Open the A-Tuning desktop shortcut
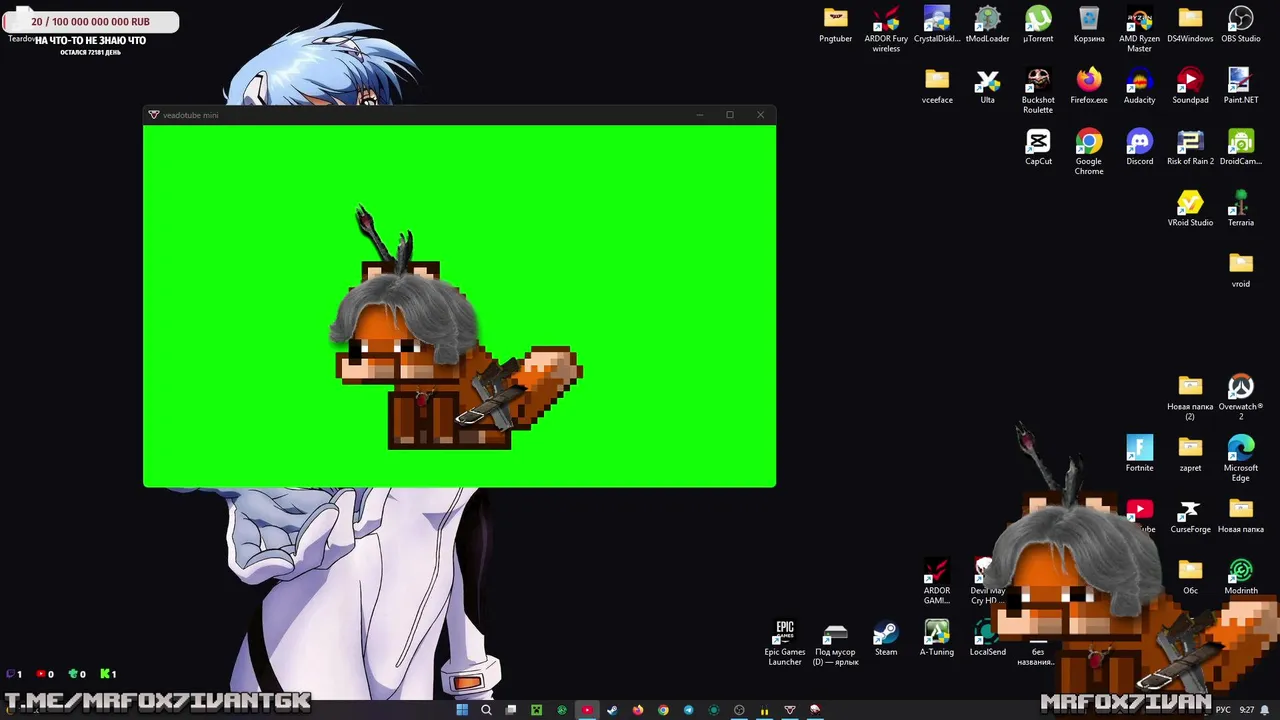 (937, 637)
